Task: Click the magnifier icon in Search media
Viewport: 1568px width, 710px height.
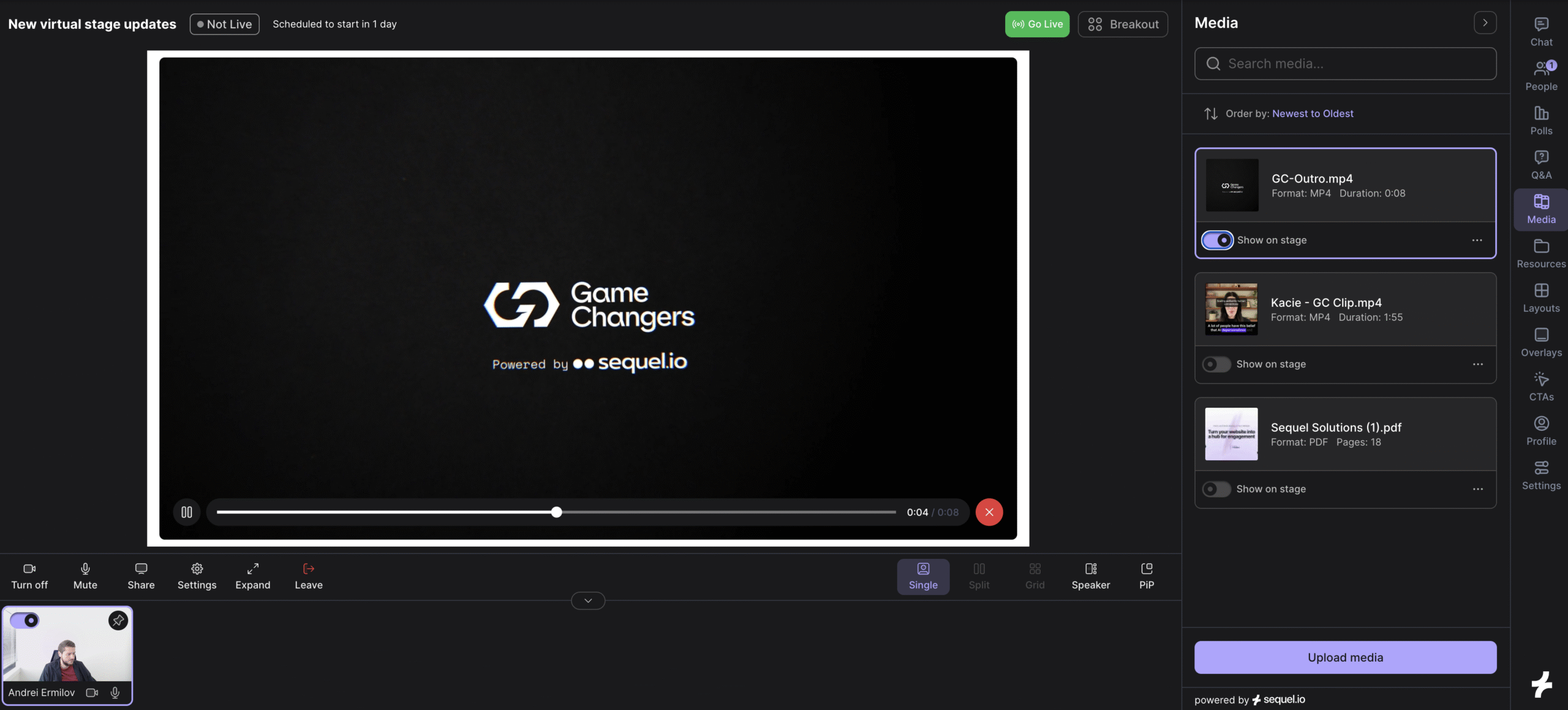Action: click(1213, 64)
